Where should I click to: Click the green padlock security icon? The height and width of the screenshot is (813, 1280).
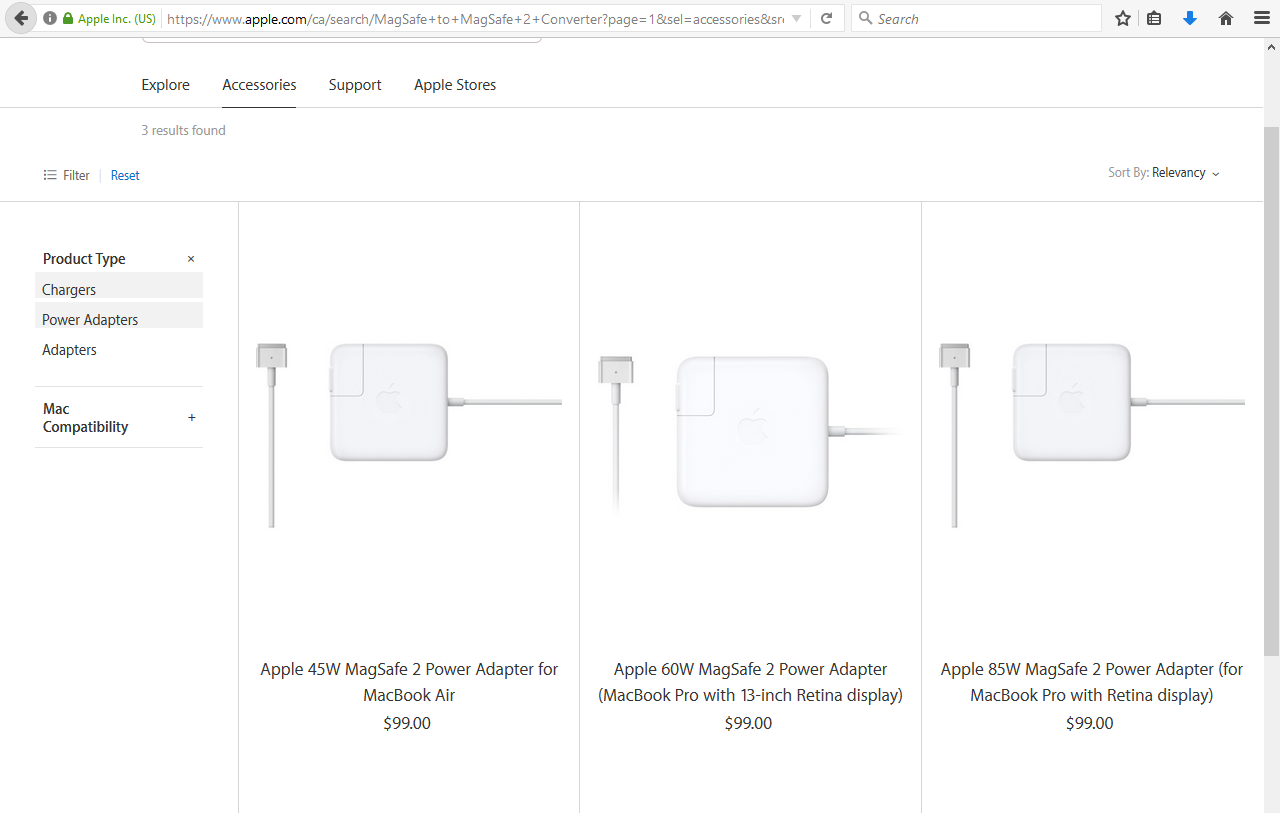(x=68, y=19)
